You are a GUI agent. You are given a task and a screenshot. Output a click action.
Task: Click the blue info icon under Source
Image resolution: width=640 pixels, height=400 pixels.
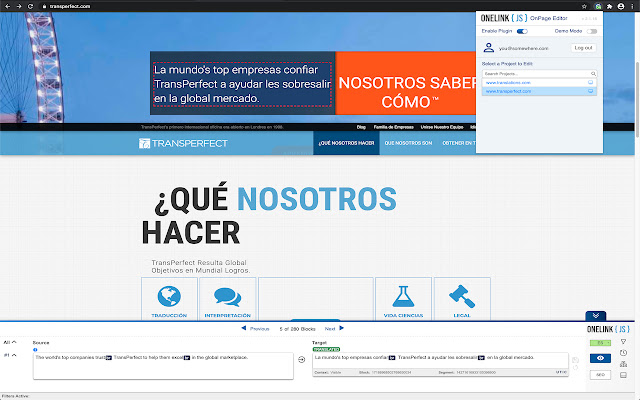[35, 349]
